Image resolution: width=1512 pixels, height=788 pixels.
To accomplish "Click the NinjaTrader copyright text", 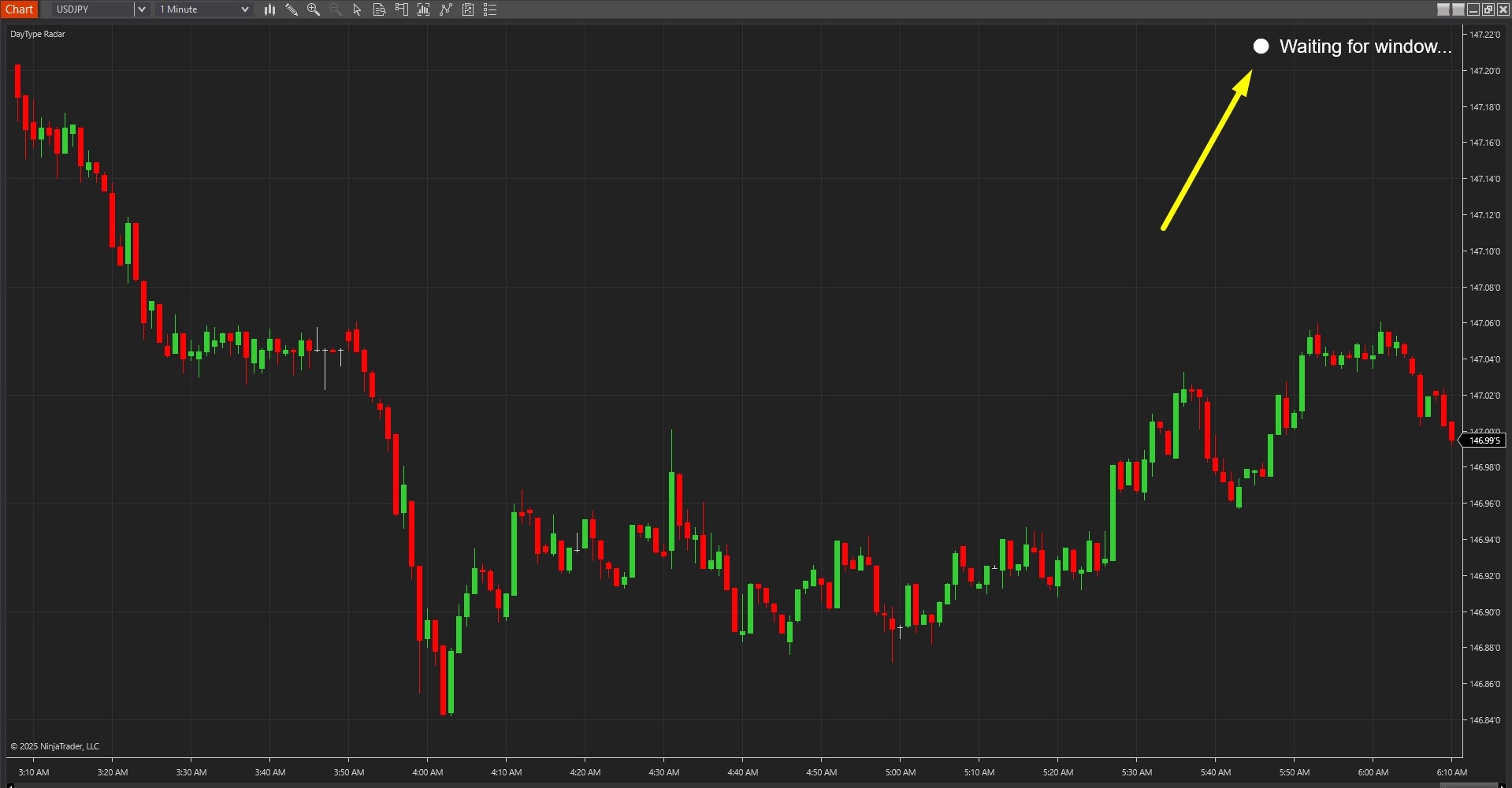I will (54, 745).
